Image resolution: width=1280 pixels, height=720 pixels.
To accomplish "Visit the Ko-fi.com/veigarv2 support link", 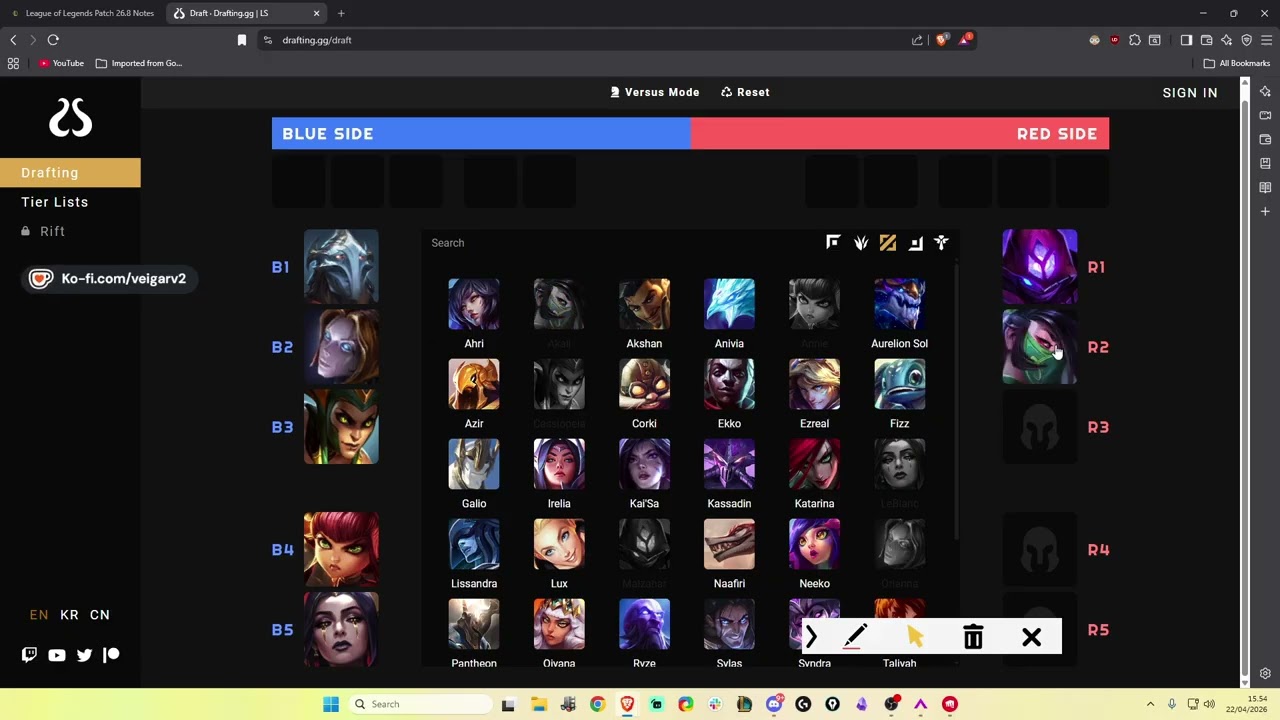I will point(108,279).
